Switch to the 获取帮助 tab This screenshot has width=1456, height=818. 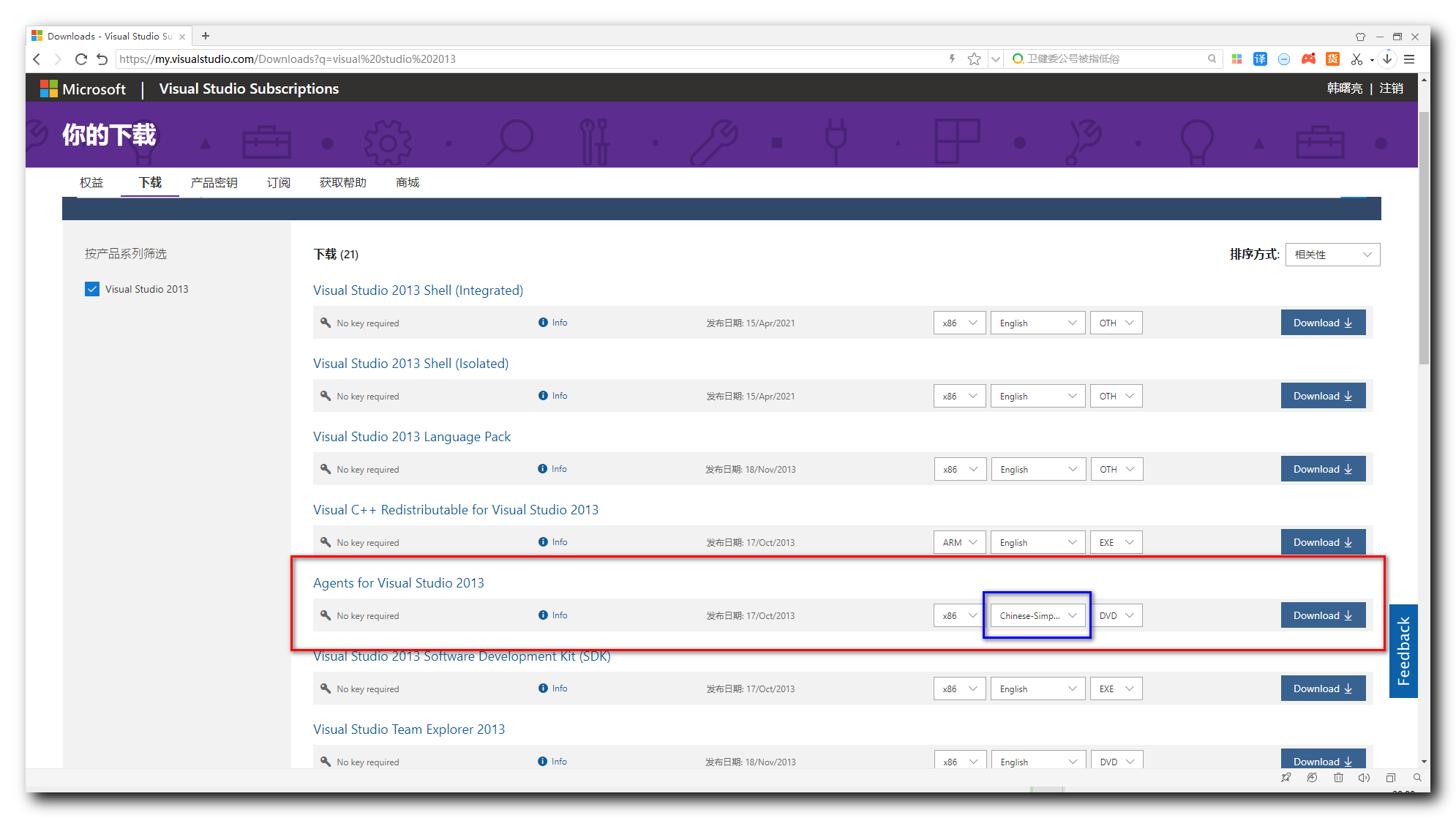[x=342, y=183]
